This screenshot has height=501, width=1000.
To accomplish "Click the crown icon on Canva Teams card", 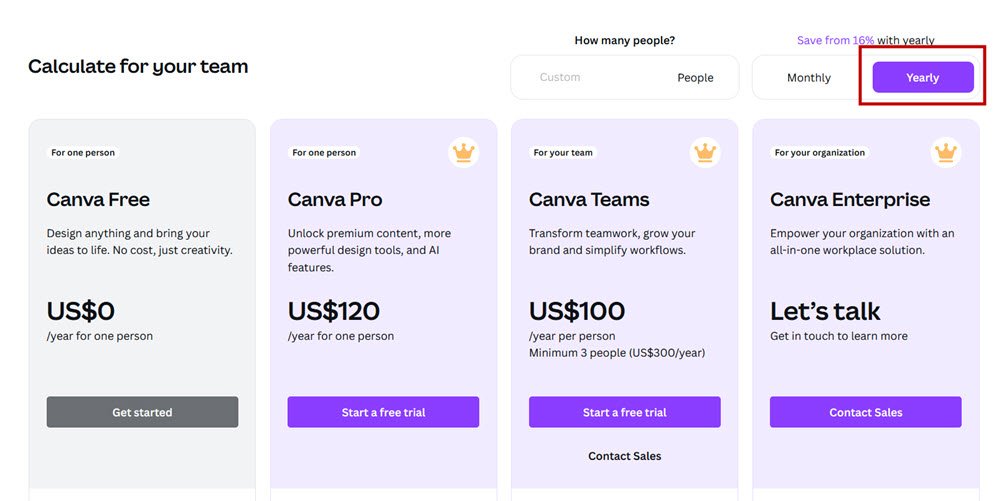I will [x=705, y=153].
